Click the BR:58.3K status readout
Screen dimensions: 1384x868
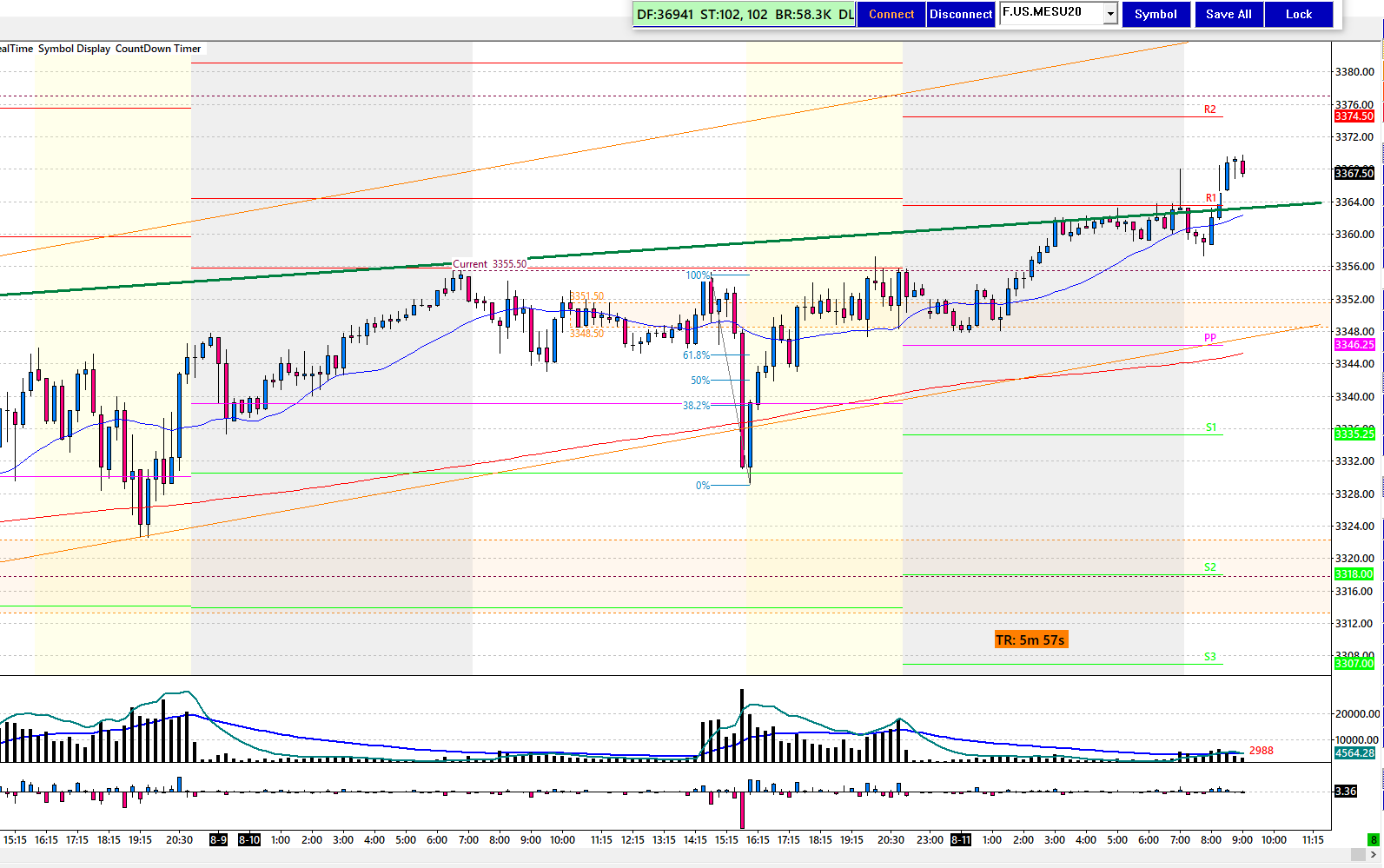tap(803, 14)
